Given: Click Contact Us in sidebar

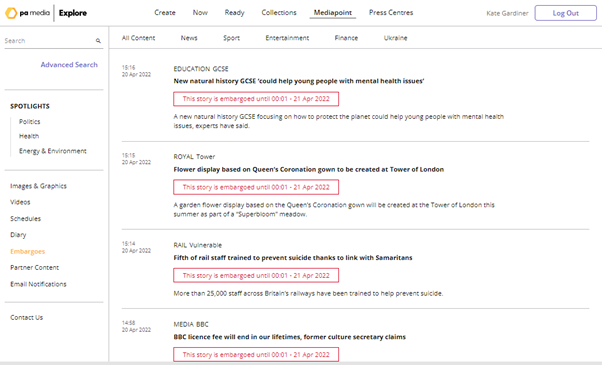Looking at the screenshot, I should coord(26,317).
